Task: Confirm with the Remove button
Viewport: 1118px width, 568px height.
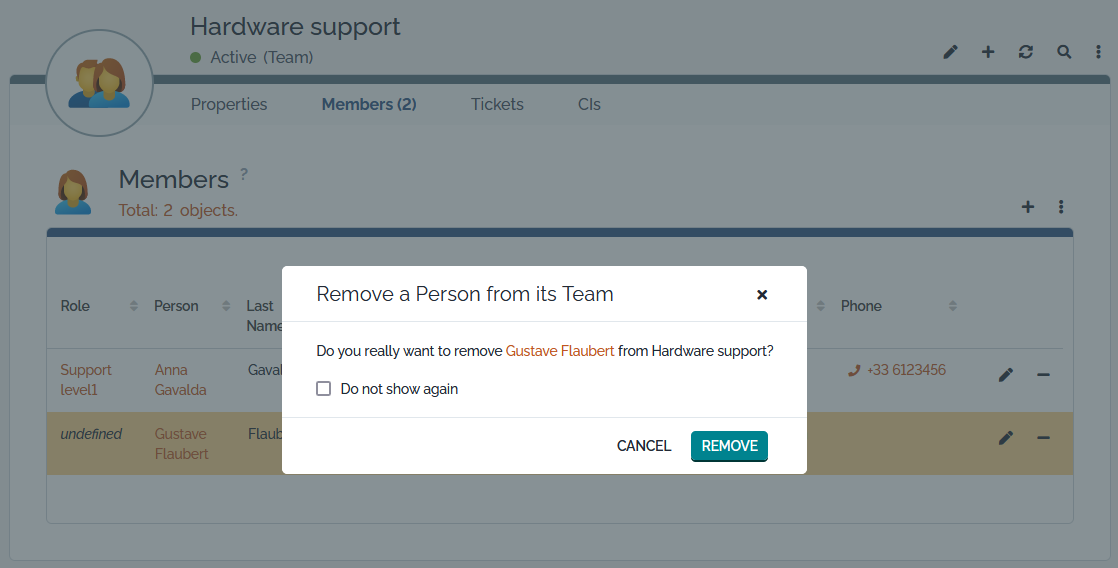Action: point(729,446)
